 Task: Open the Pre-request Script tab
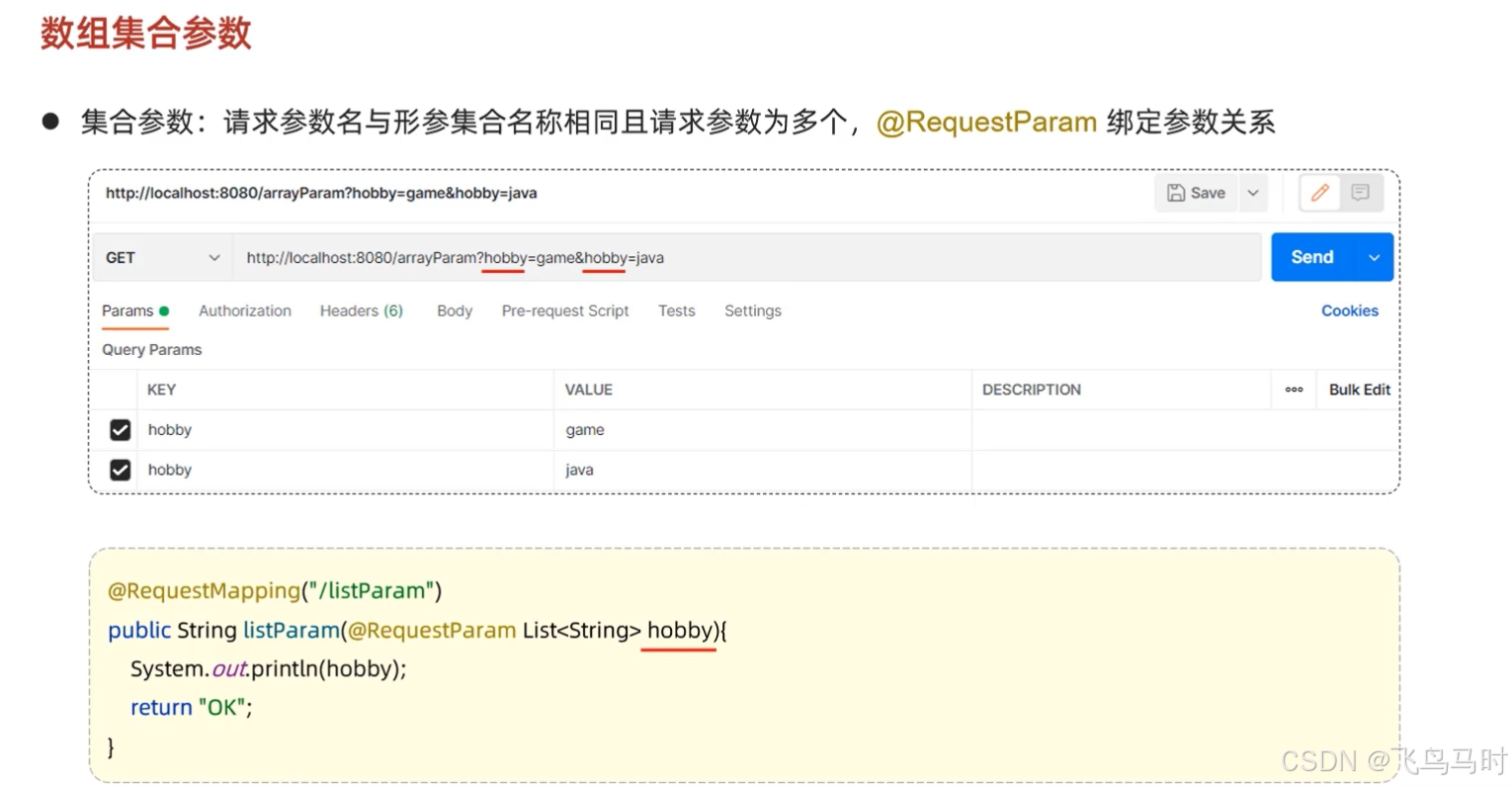coord(565,310)
